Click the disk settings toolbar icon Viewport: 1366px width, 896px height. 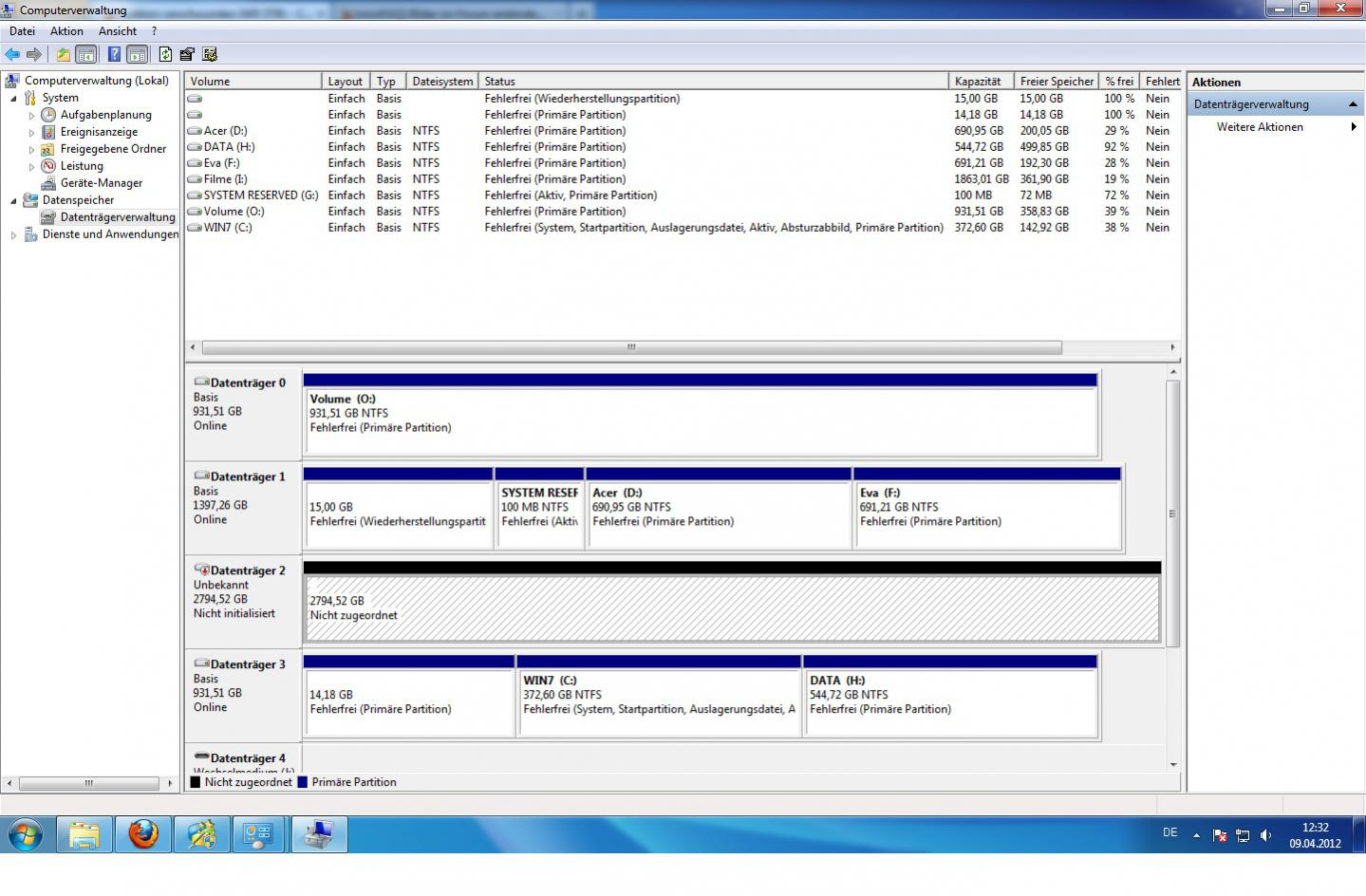point(210,54)
